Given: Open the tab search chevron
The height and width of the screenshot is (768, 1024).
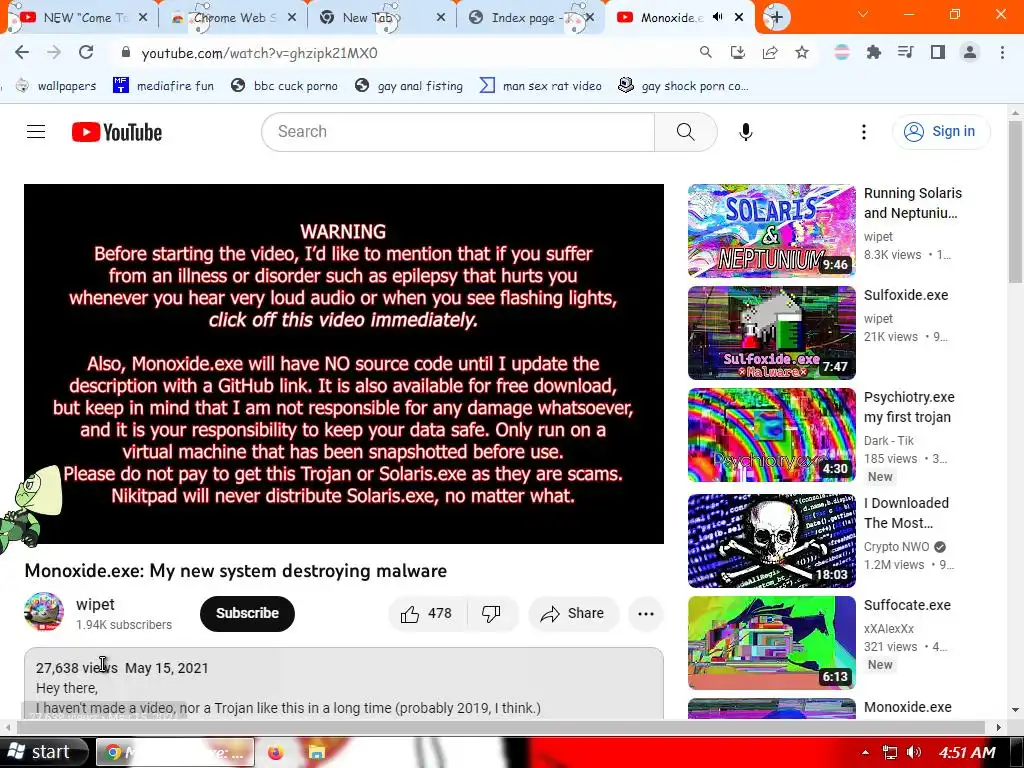Looking at the screenshot, I should click(x=863, y=14).
